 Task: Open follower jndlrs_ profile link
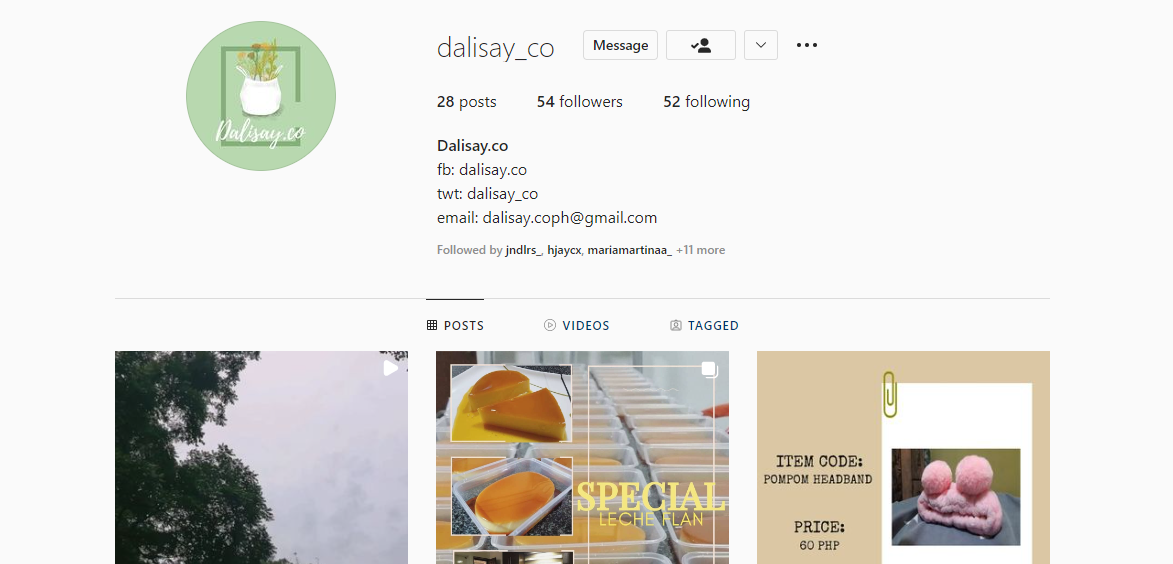click(524, 250)
